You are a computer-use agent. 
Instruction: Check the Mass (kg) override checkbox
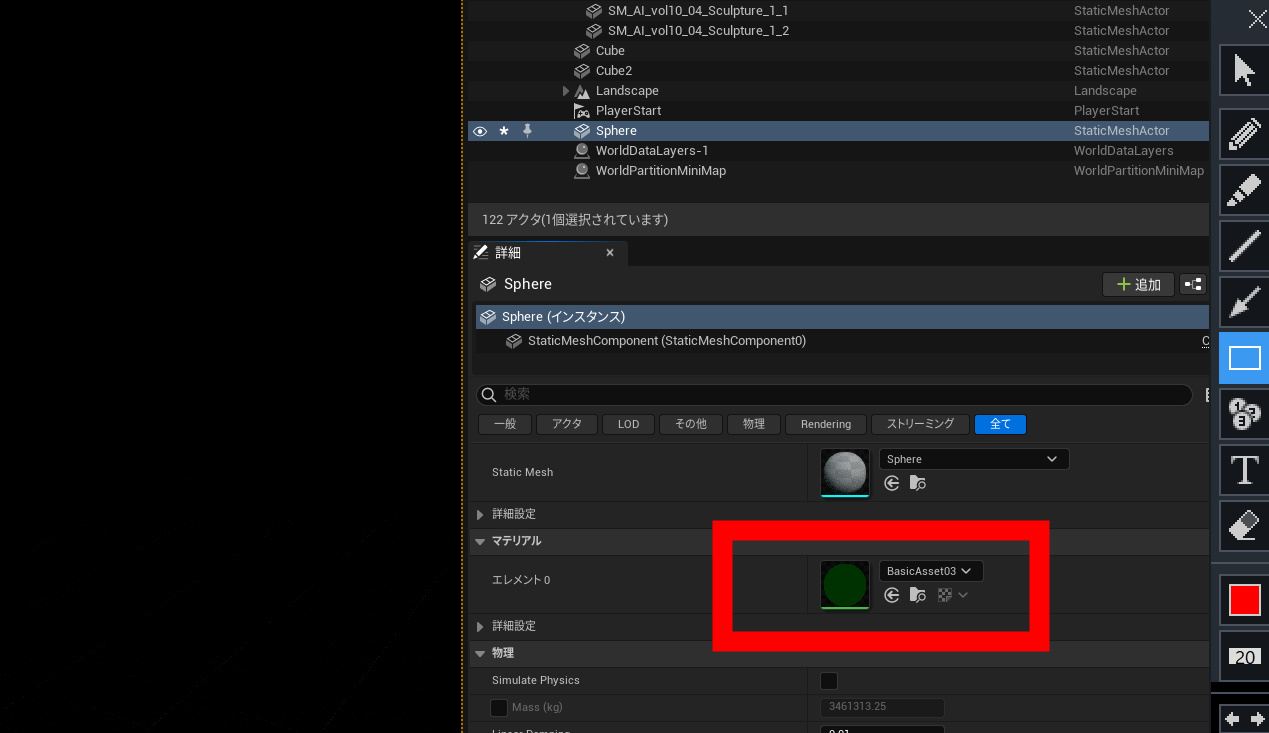click(499, 708)
